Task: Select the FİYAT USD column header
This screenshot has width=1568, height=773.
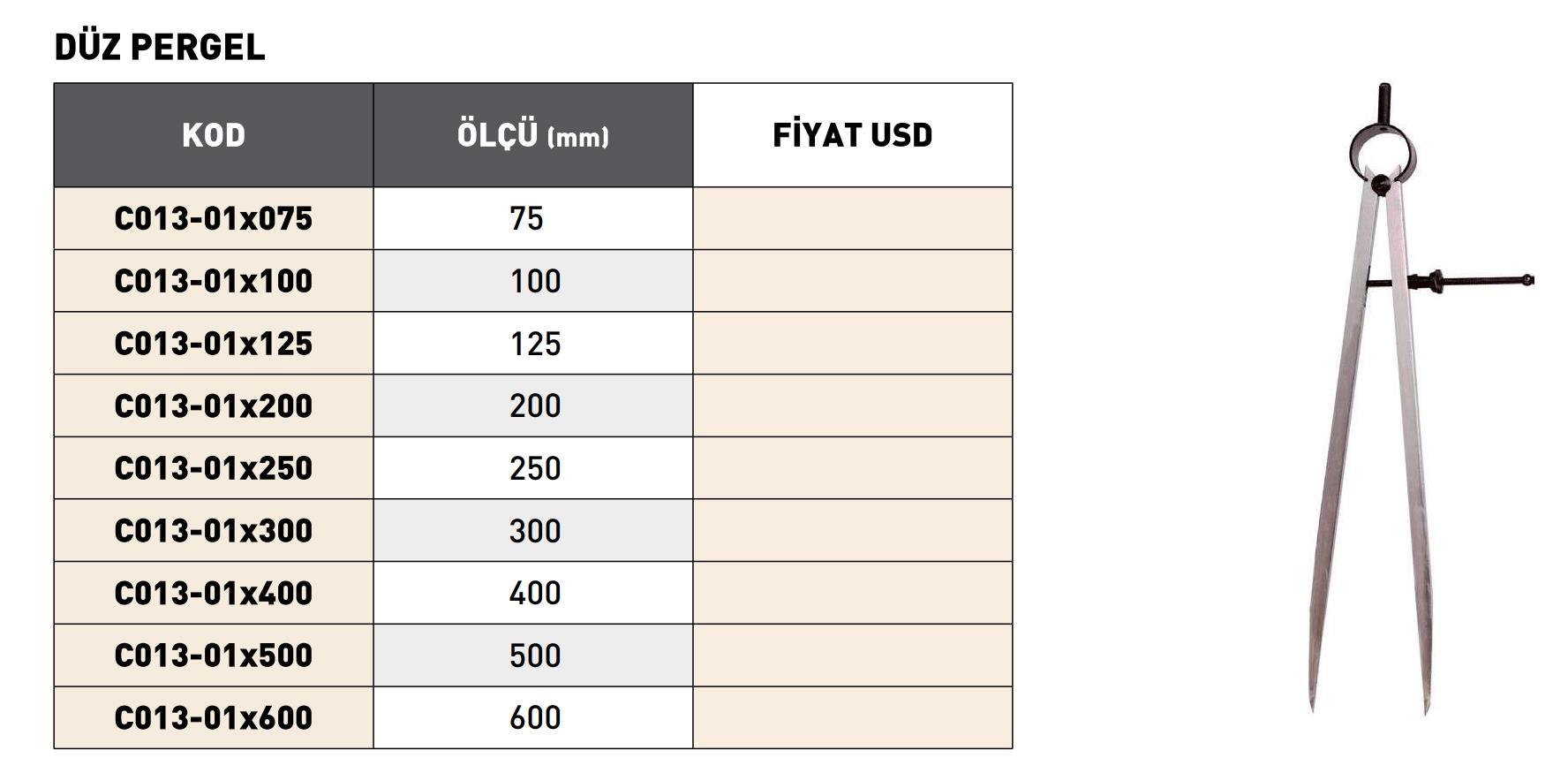Action: pyautogui.click(x=852, y=135)
